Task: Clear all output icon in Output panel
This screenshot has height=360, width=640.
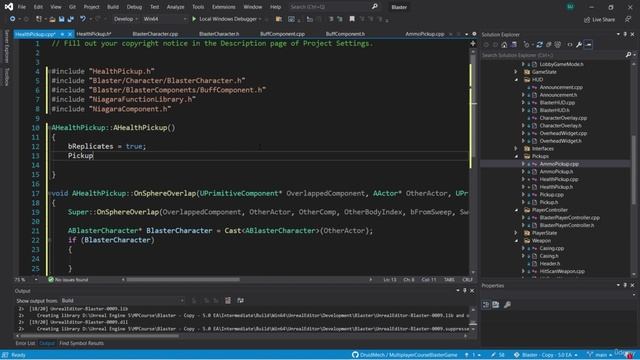Action: click(x=228, y=300)
